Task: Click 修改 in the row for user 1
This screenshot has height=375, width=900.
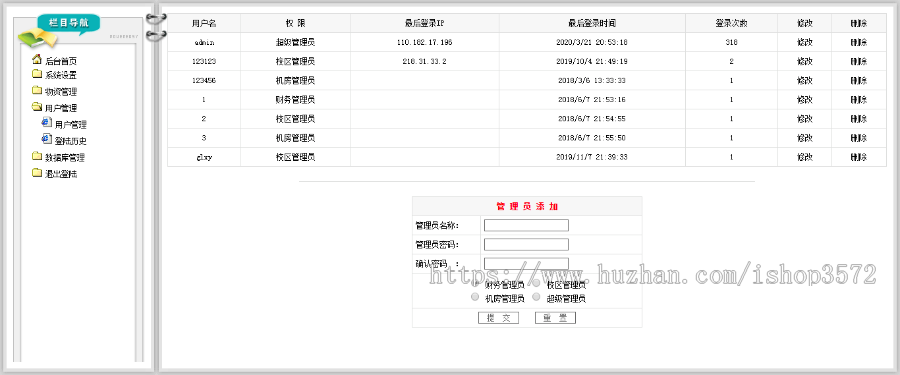Action: click(x=805, y=99)
